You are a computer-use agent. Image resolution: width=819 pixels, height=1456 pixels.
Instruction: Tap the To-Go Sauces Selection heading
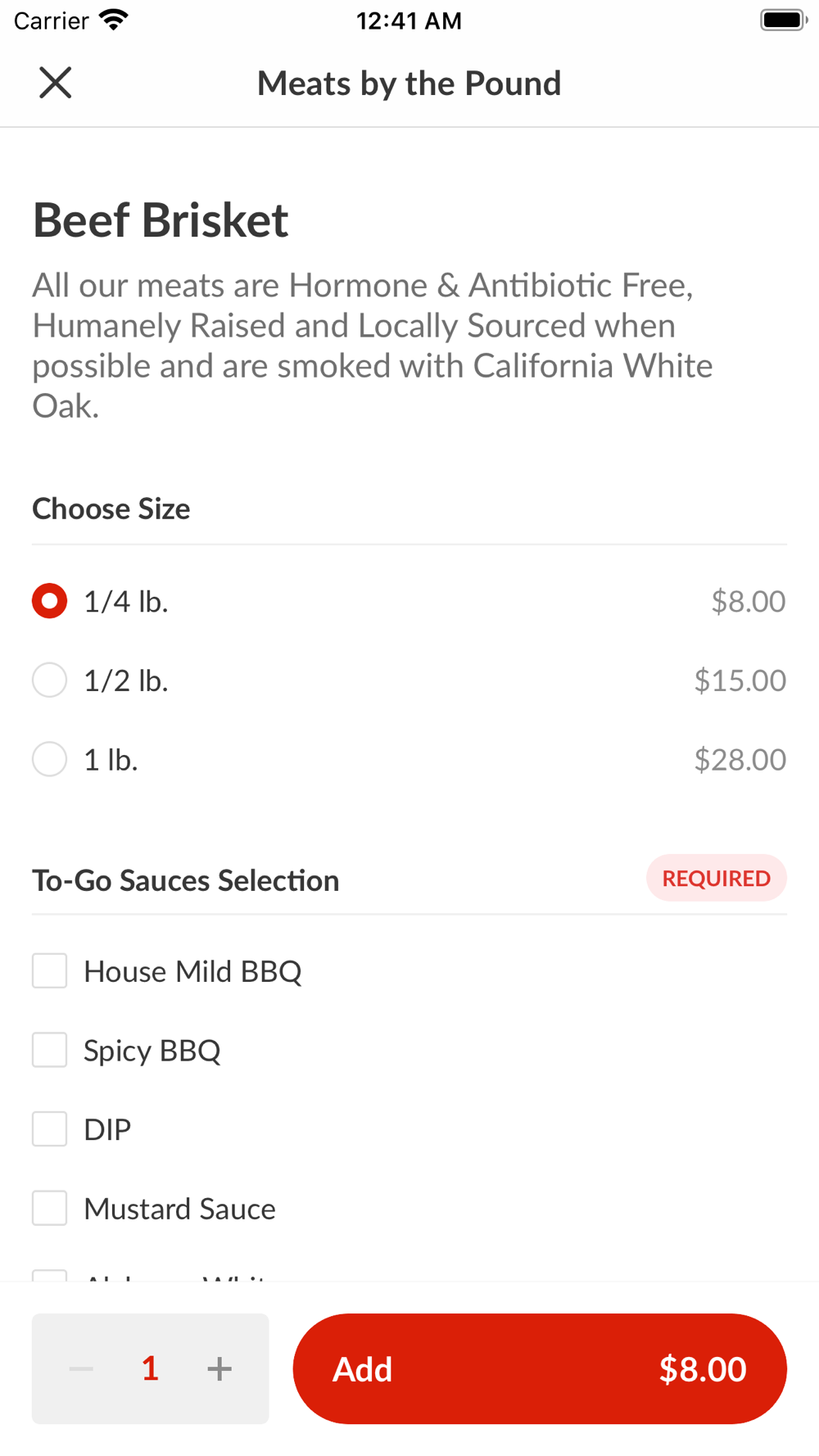tap(186, 880)
